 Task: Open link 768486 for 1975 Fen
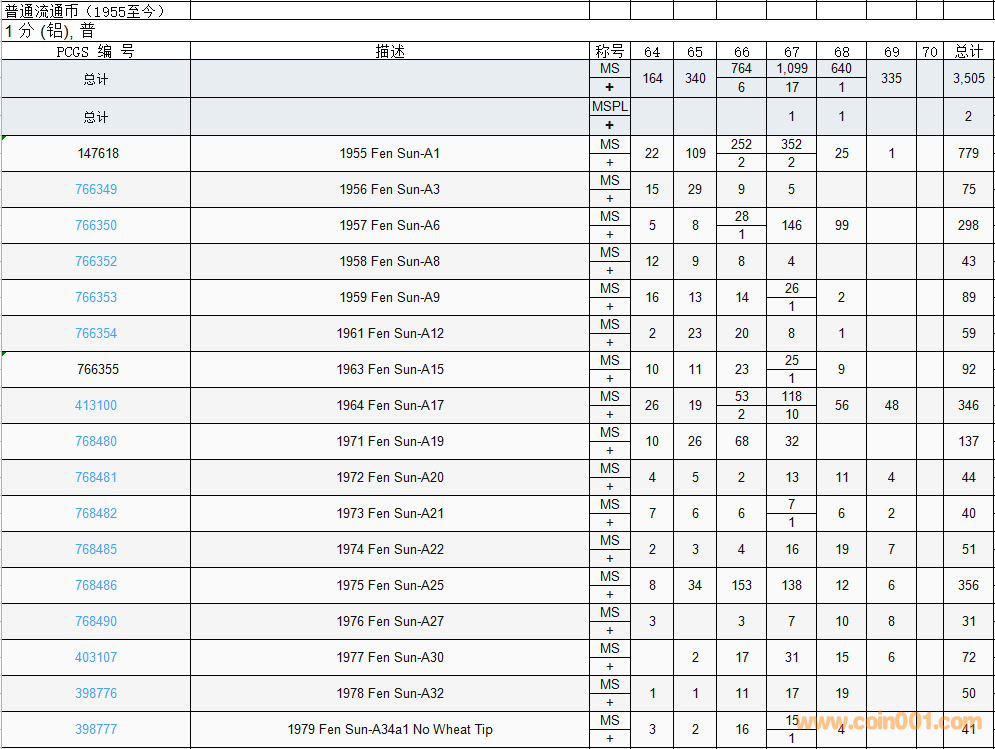tap(96, 586)
